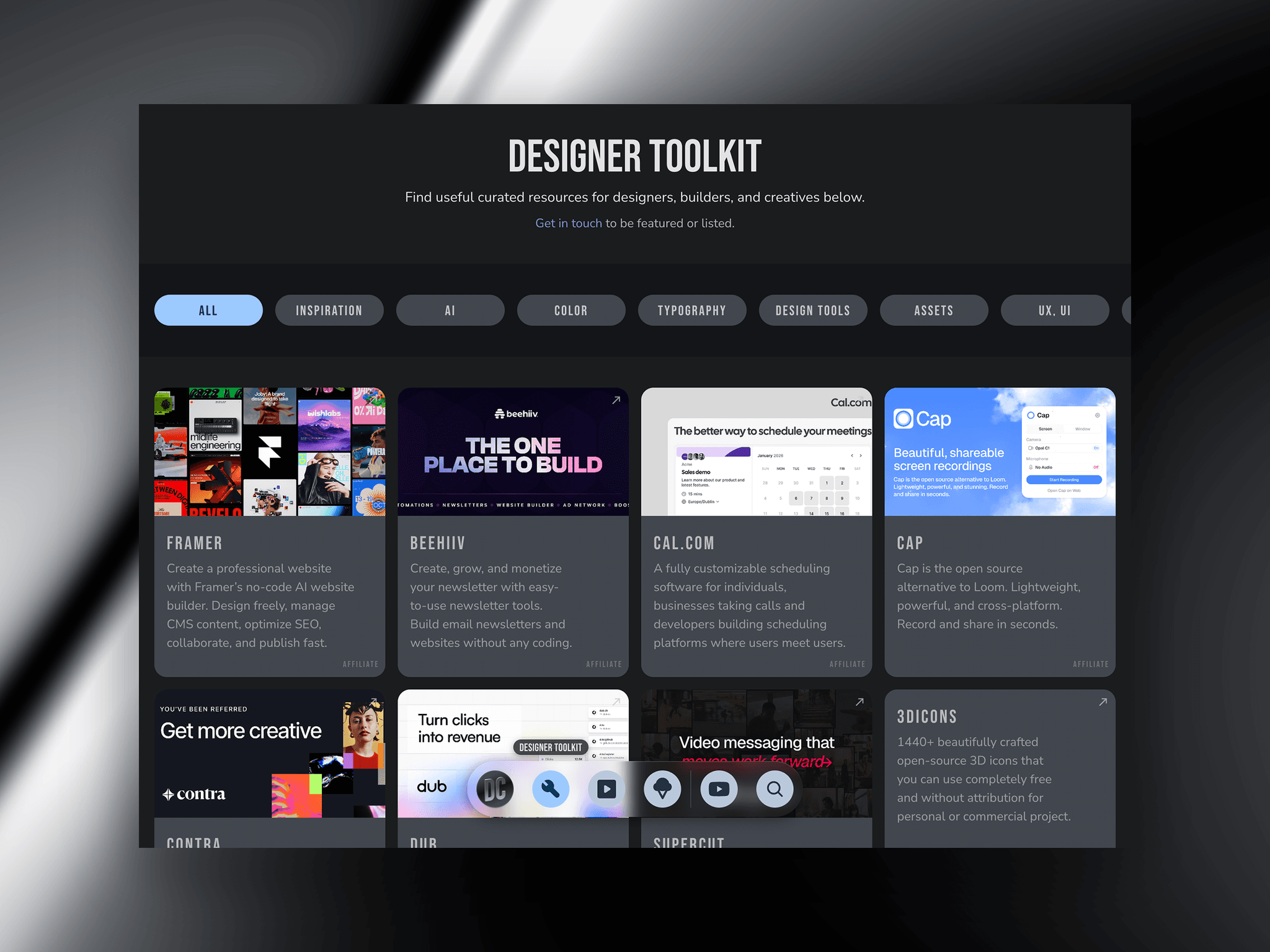Select the ASSETS filter pill
Viewport: 1270px width, 952px height.
(934, 311)
